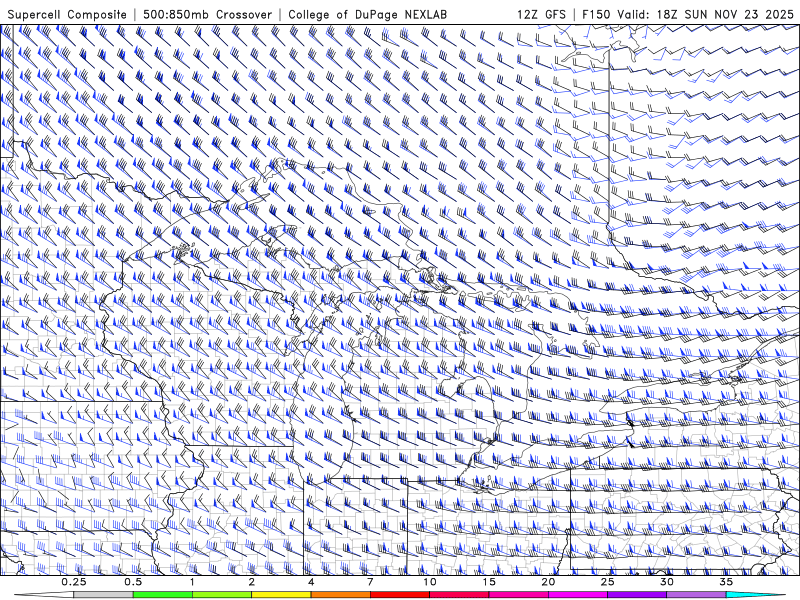Select the orange 4–7 legend swatch

[x=340, y=595]
